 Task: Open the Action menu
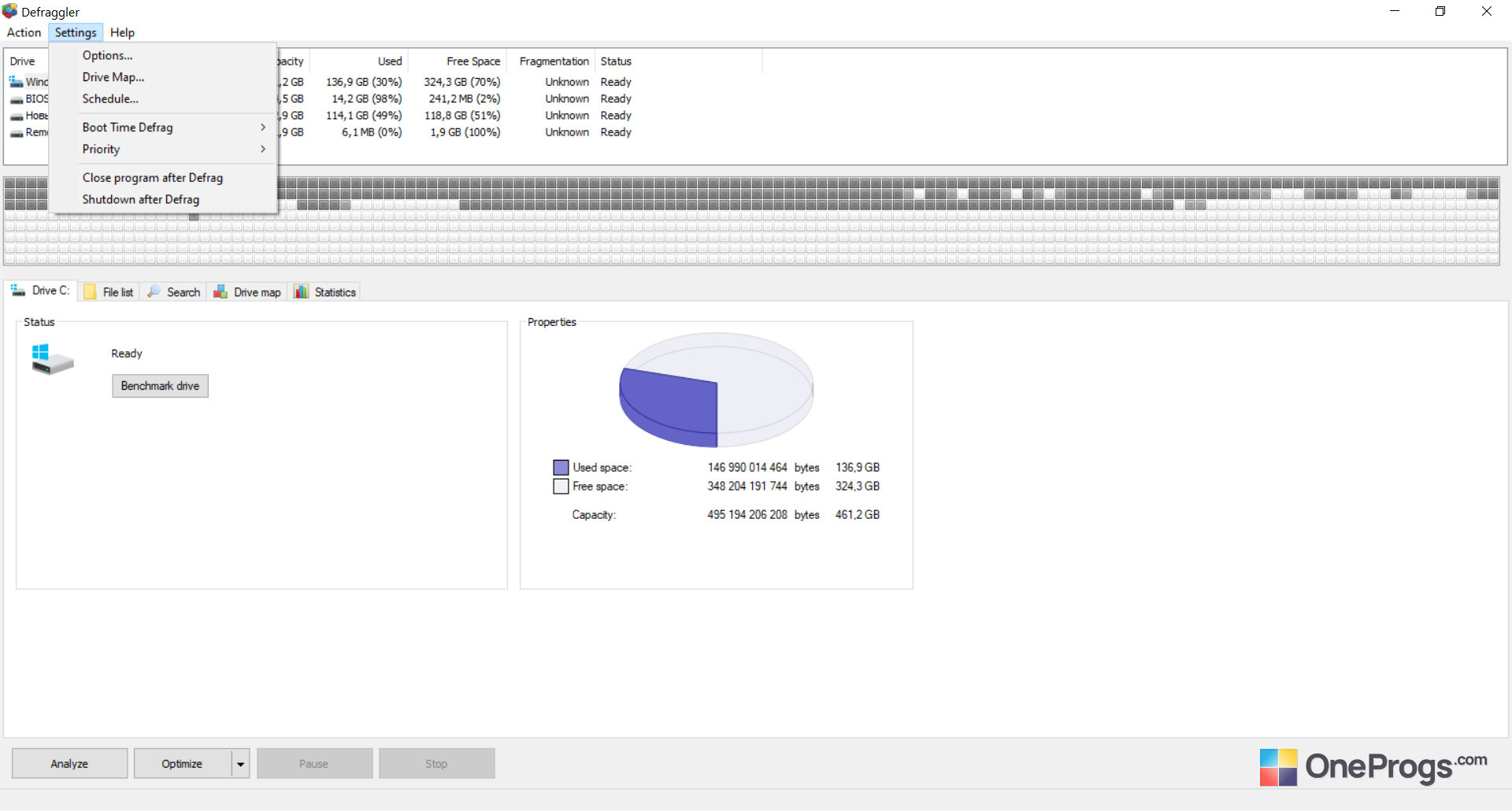(x=24, y=32)
